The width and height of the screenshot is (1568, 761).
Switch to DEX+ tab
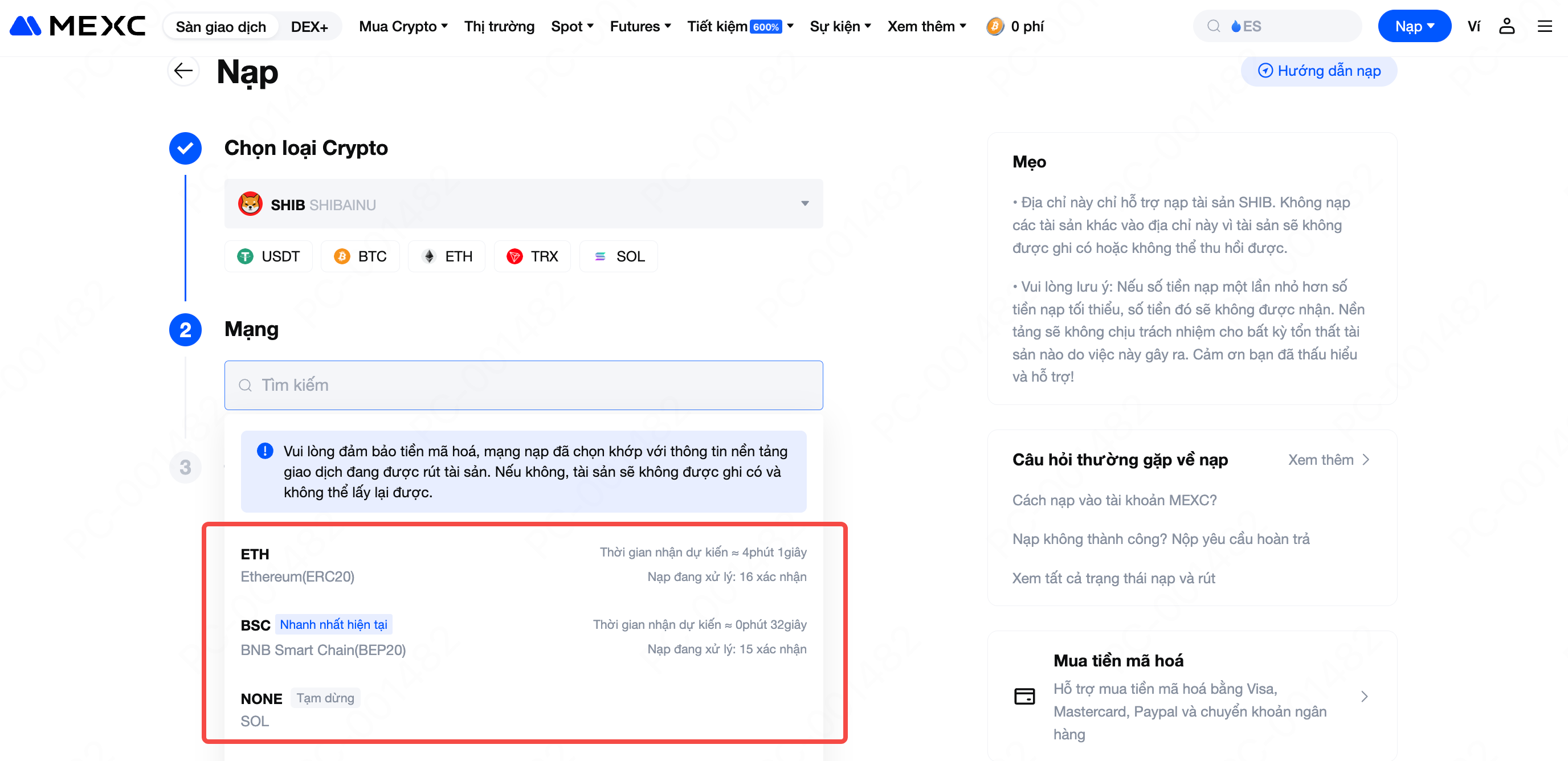pyautogui.click(x=309, y=26)
